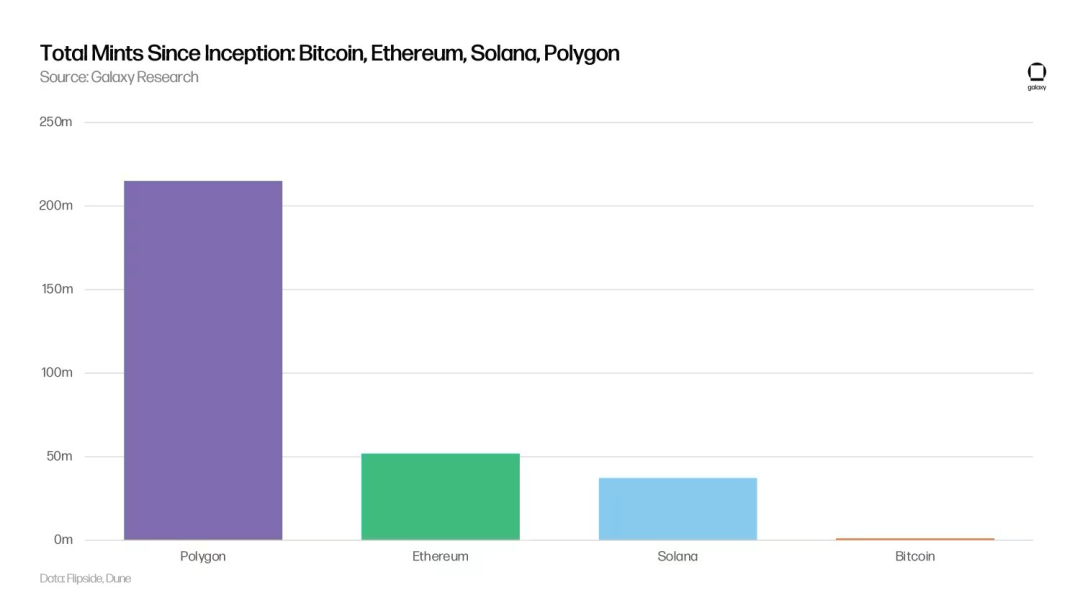Click the 0m y-axis label
This screenshot has width=1080, height=608.
click(x=63, y=540)
